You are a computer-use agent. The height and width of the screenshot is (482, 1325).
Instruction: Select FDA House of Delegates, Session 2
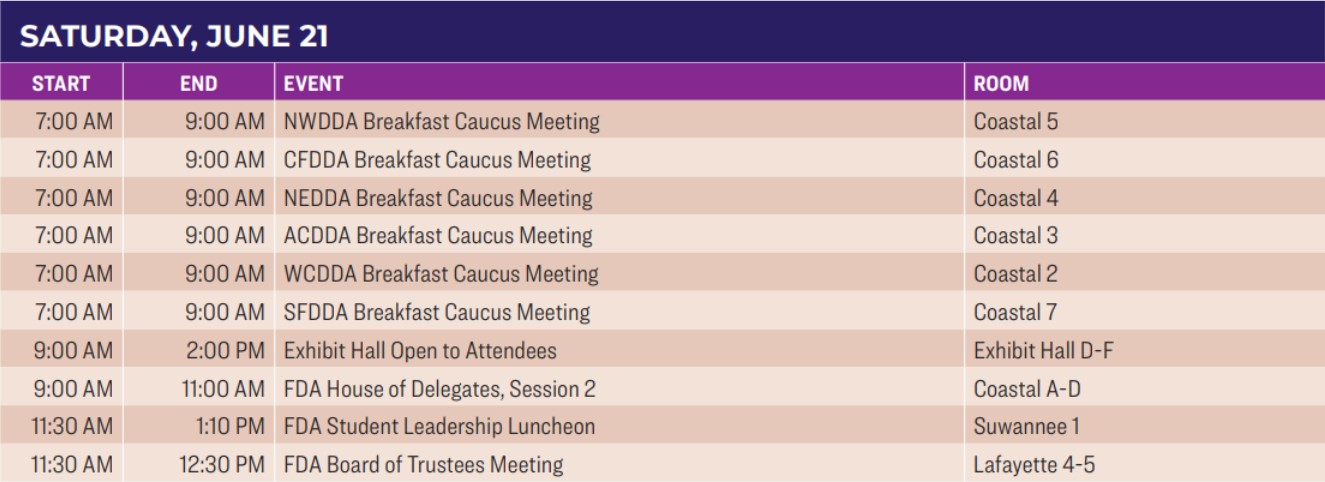pos(440,389)
